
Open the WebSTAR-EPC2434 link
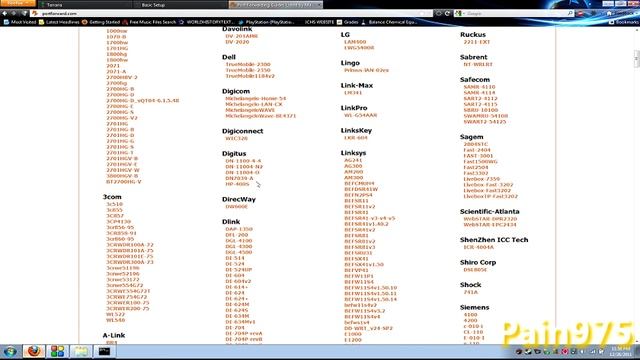[490, 224]
